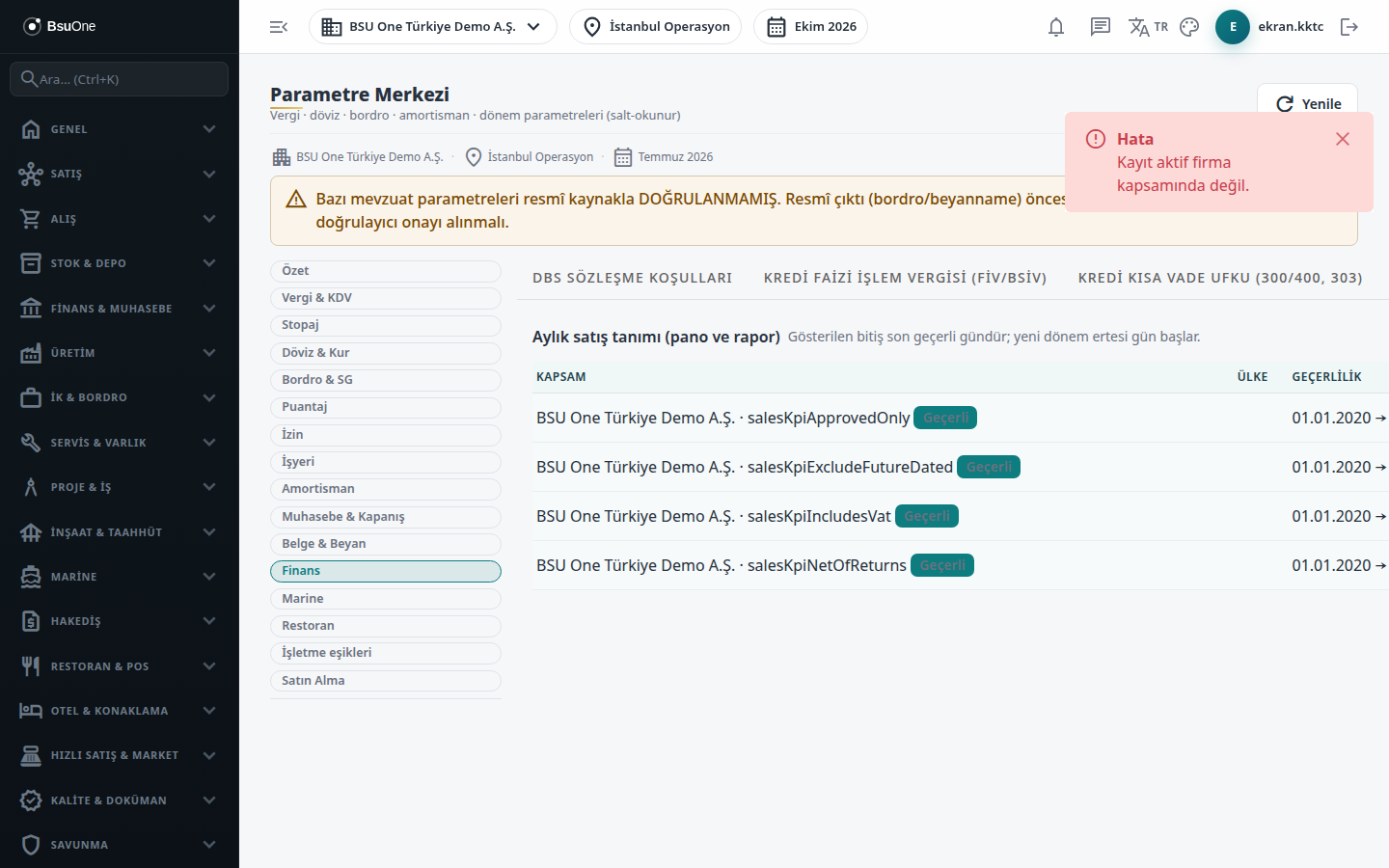Expand the Otel & Konaklama sidebar section
The height and width of the screenshot is (868, 1389).
point(120,711)
